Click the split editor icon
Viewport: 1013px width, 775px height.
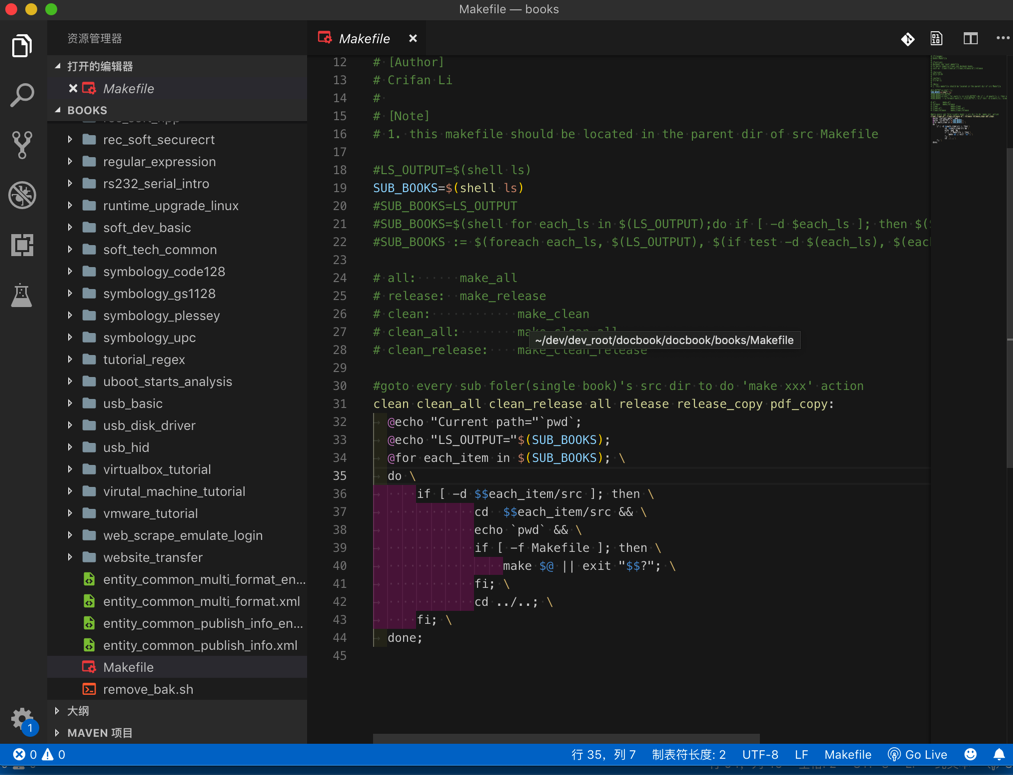[970, 39]
